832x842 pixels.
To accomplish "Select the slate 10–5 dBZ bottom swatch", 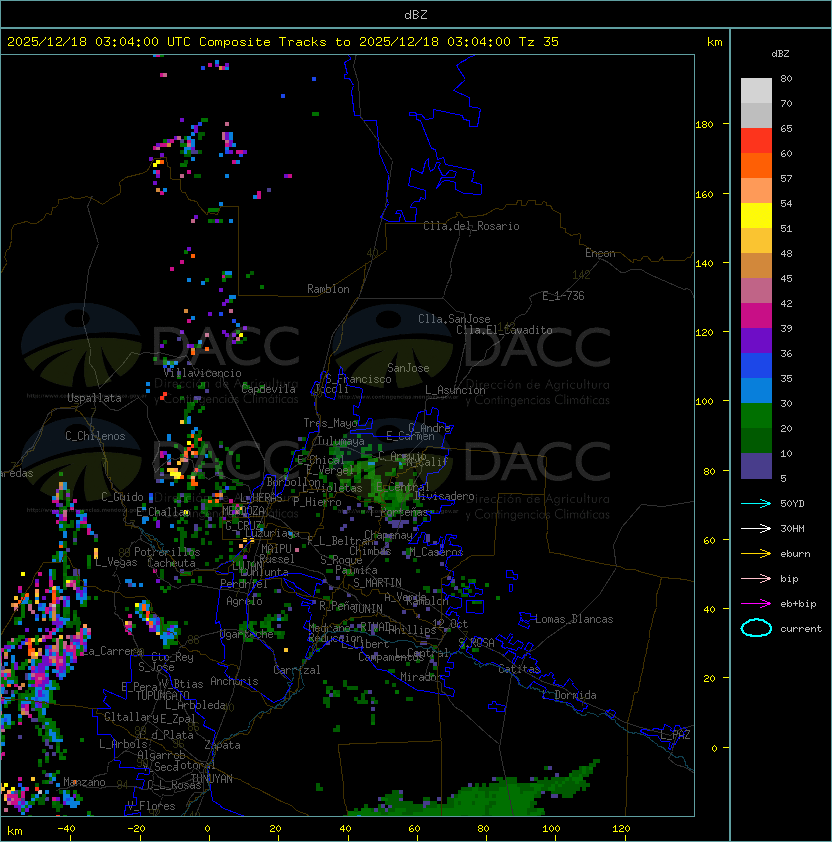I will [x=756, y=466].
